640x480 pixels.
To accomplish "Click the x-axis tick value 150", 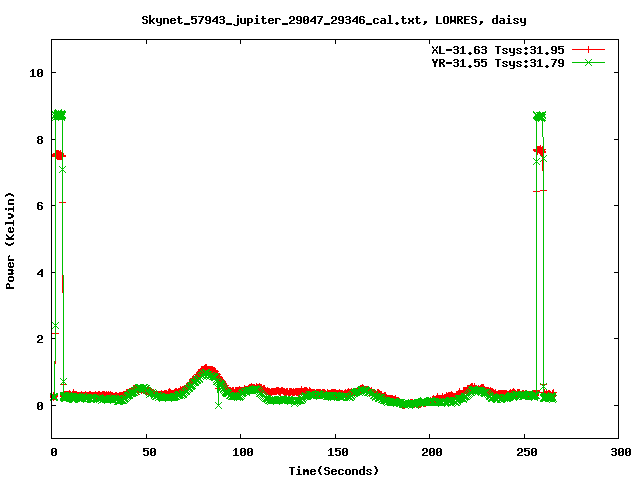I will (x=338, y=452).
